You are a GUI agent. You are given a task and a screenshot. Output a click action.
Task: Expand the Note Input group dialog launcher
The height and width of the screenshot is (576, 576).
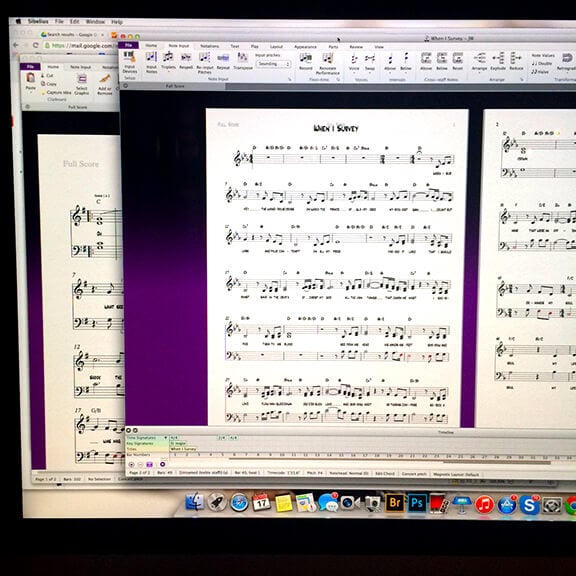(289, 79)
